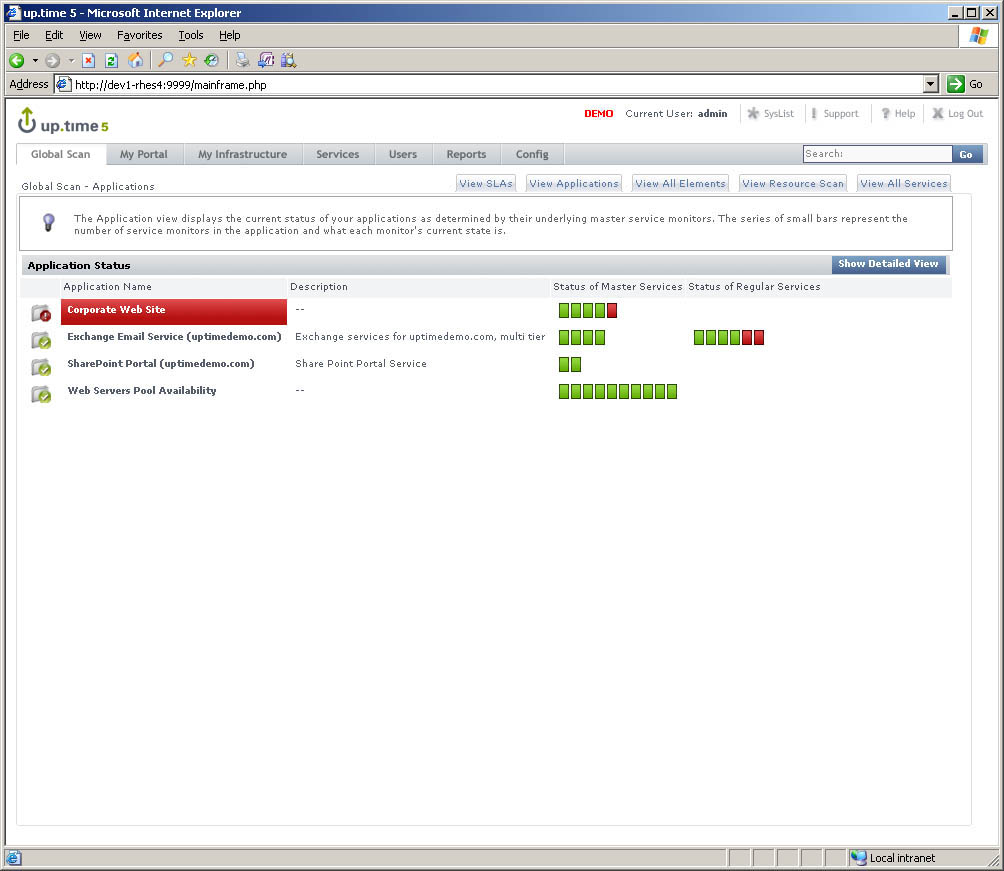
Task: Open the SysList link
Action: (772, 113)
